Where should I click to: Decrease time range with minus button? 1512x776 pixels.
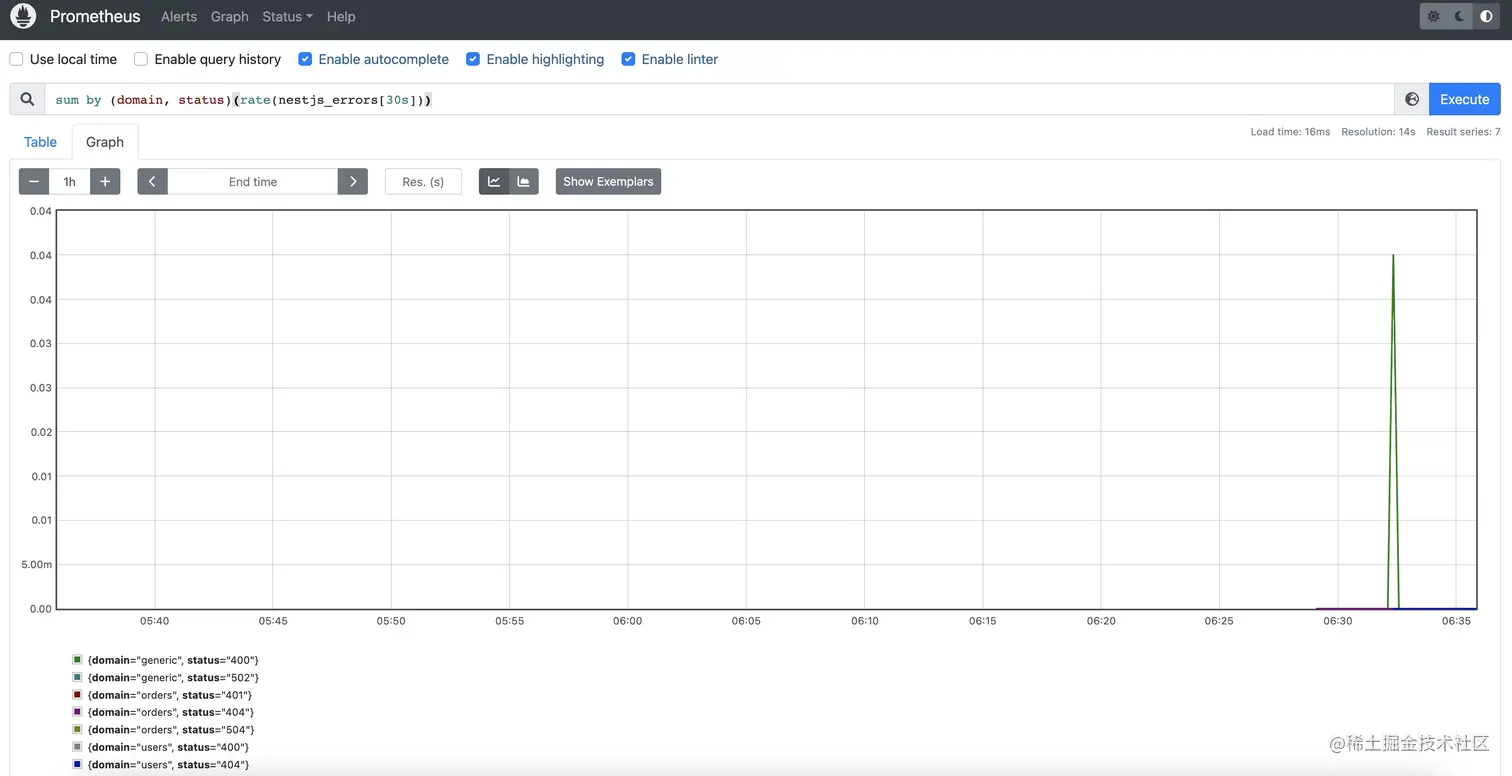point(34,181)
